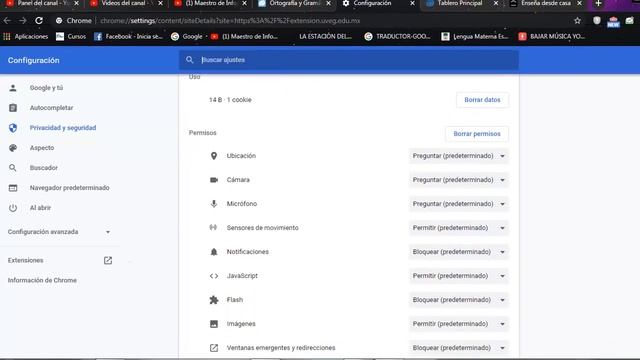Open the Imágenes permission dropdown

(458, 324)
